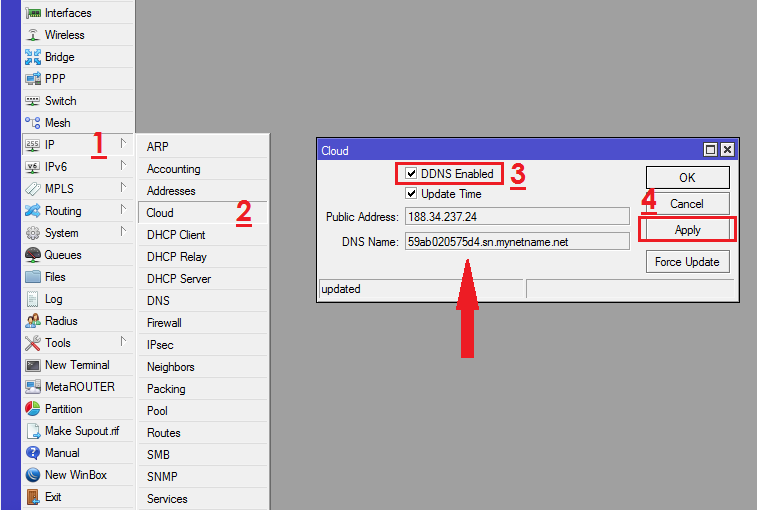Image resolution: width=757 pixels, height=510 pixels.
Task: Open Queues via its sidebar icon
Action: (x=32, y=255)
